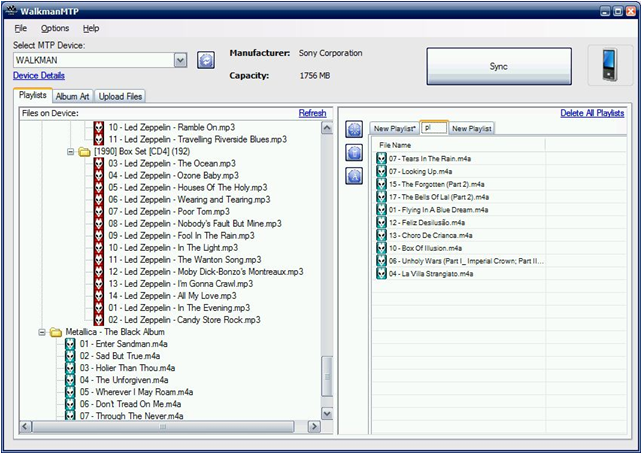Click the red icon for Fool In The Rain.mp3
Viewport: 641px width, 454px height.
tap(99, 236)
